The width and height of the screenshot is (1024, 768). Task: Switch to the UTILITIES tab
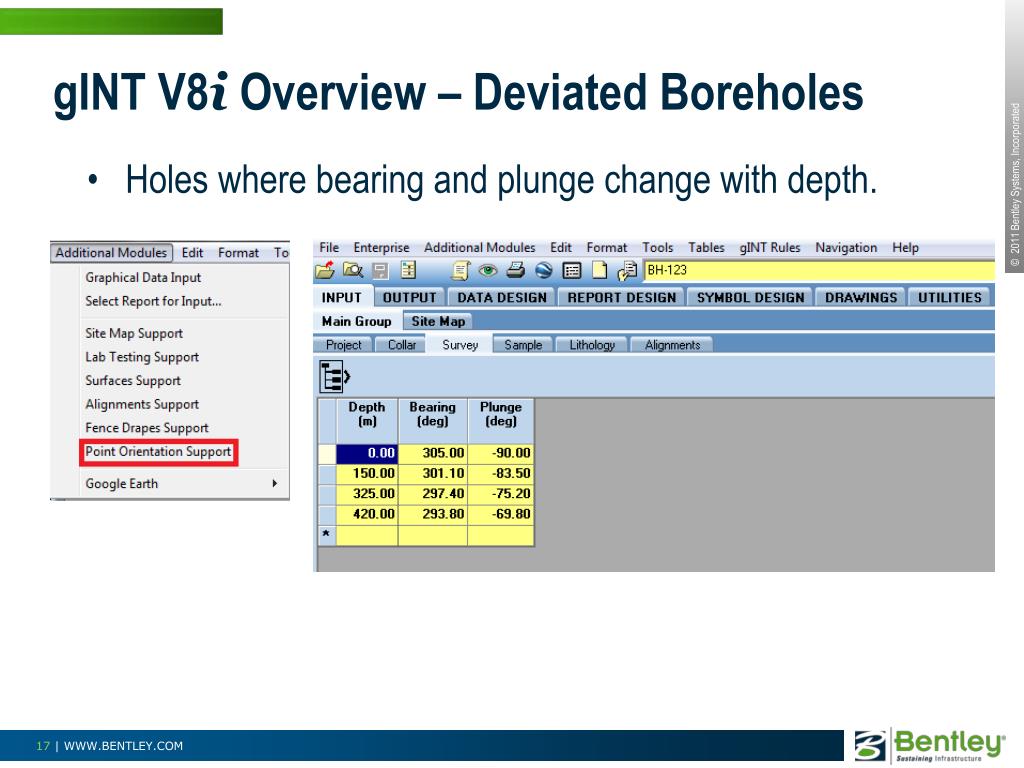[x=950, y=297]
